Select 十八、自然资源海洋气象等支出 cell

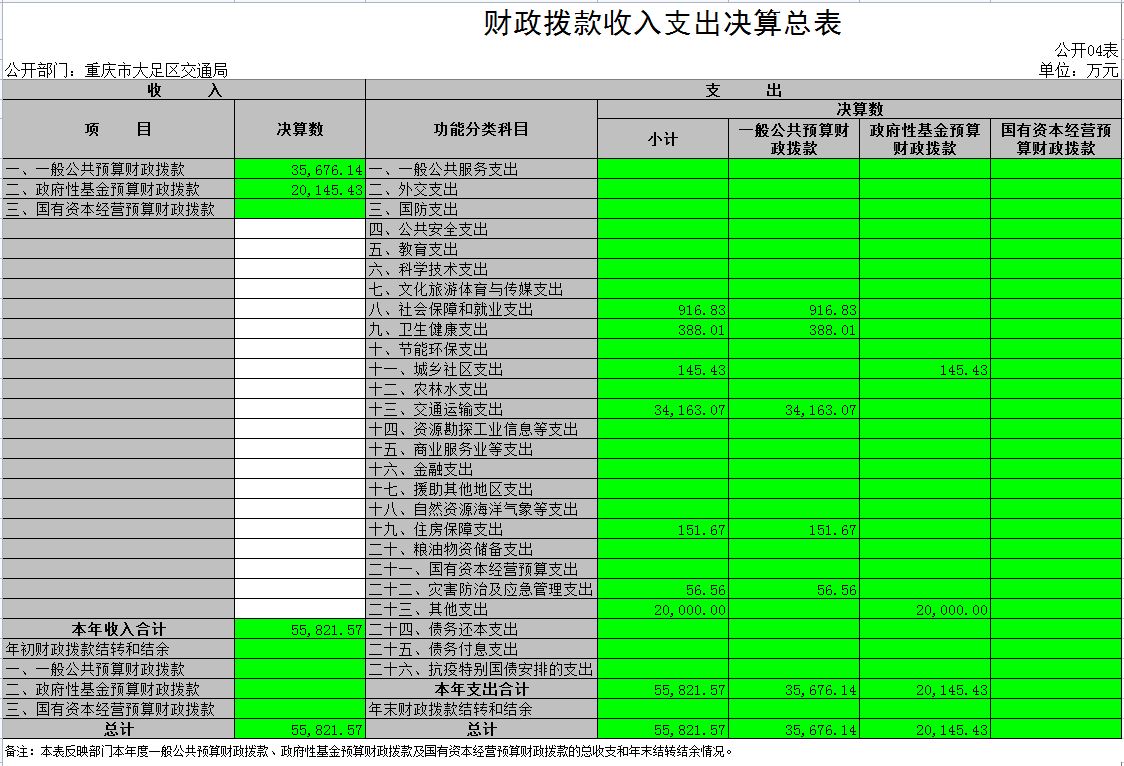click(x=481, y=509)
